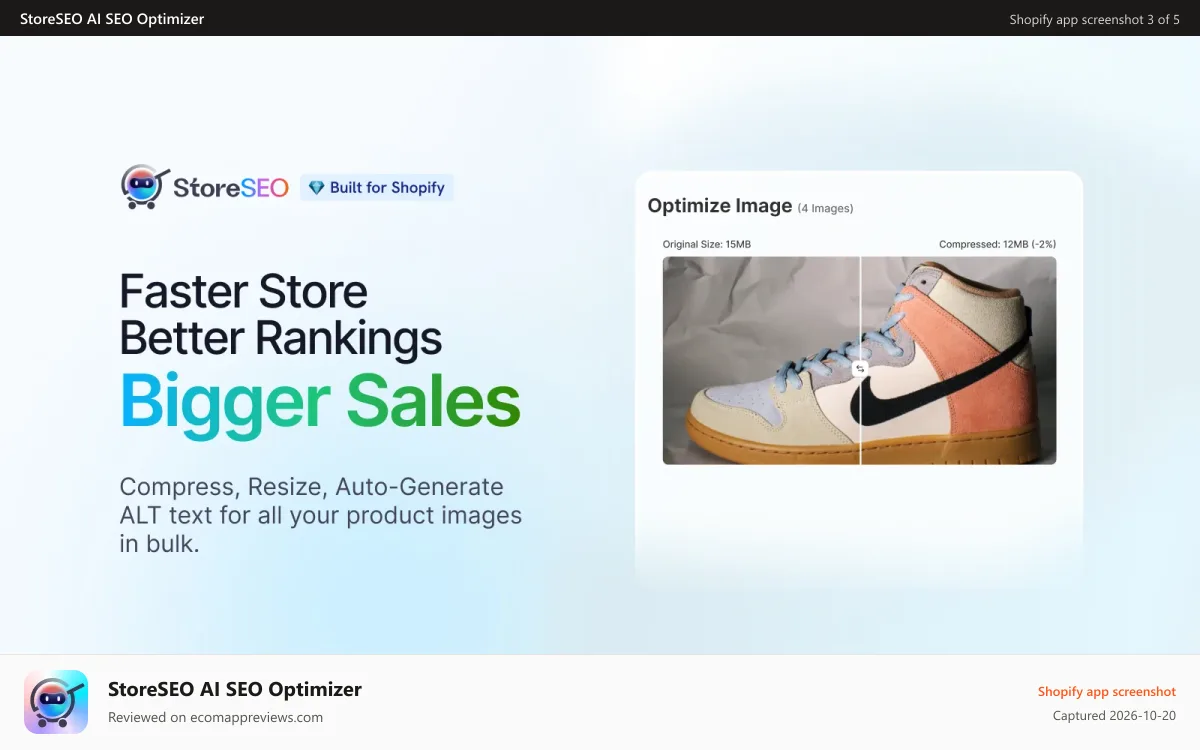Click the "Captured 2026-10-20" date text

[x=1114, y=716]
